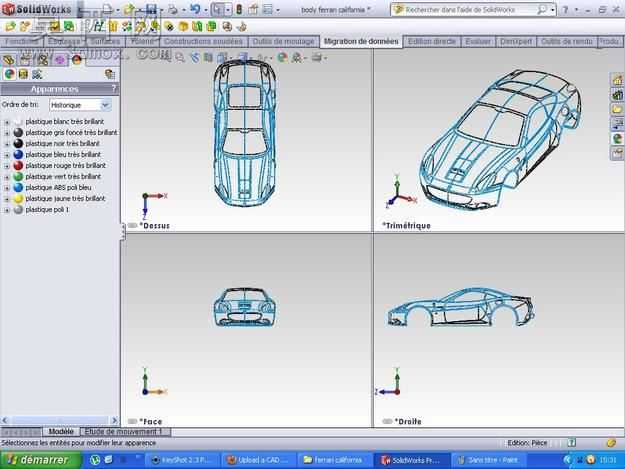The width and height of the screenshot is (625, 469).
Task: Select the Edition directe tab
Action: (x=432, y=41)
